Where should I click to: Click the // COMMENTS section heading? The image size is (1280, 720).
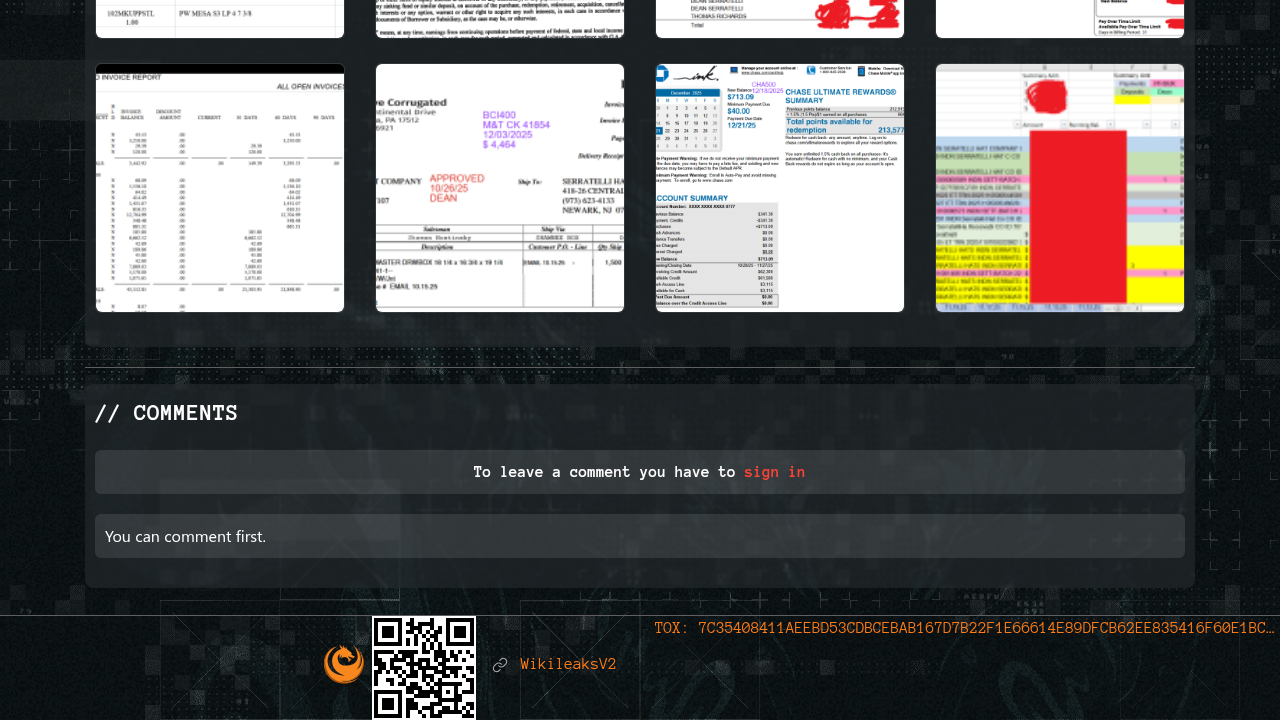(x=166, y=413)
